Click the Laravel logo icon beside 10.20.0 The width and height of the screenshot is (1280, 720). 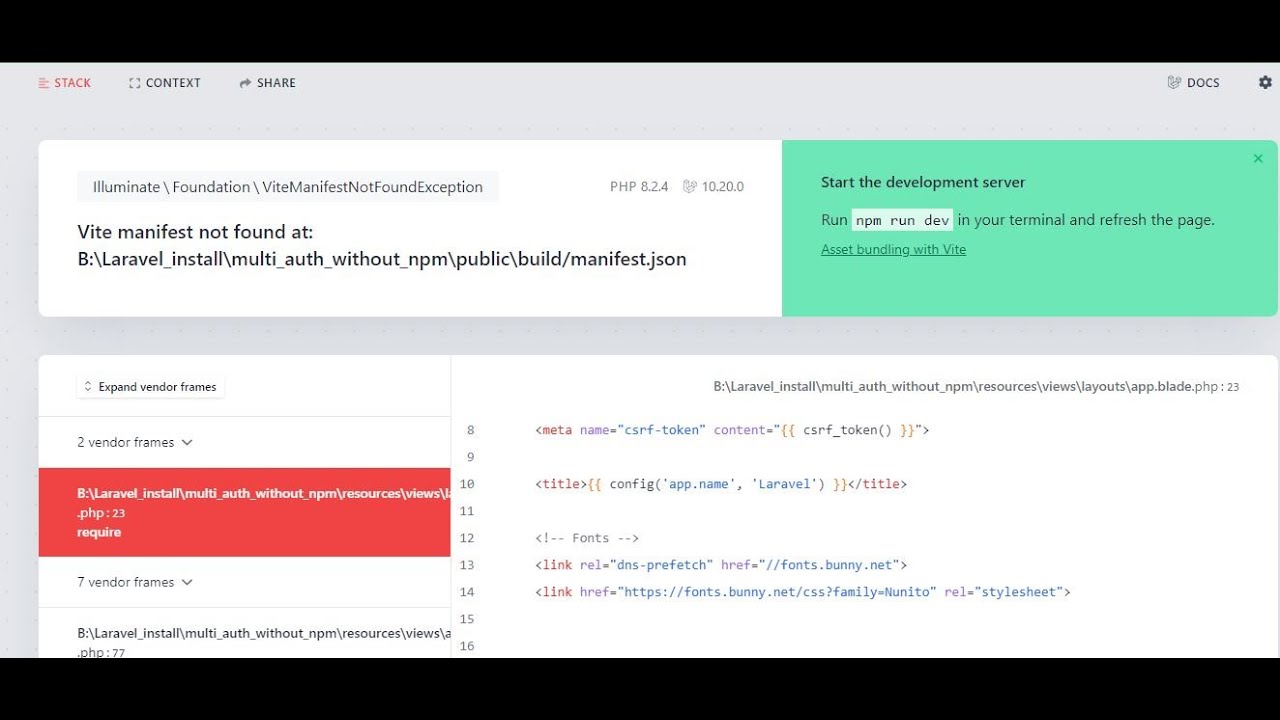point(690,187)
